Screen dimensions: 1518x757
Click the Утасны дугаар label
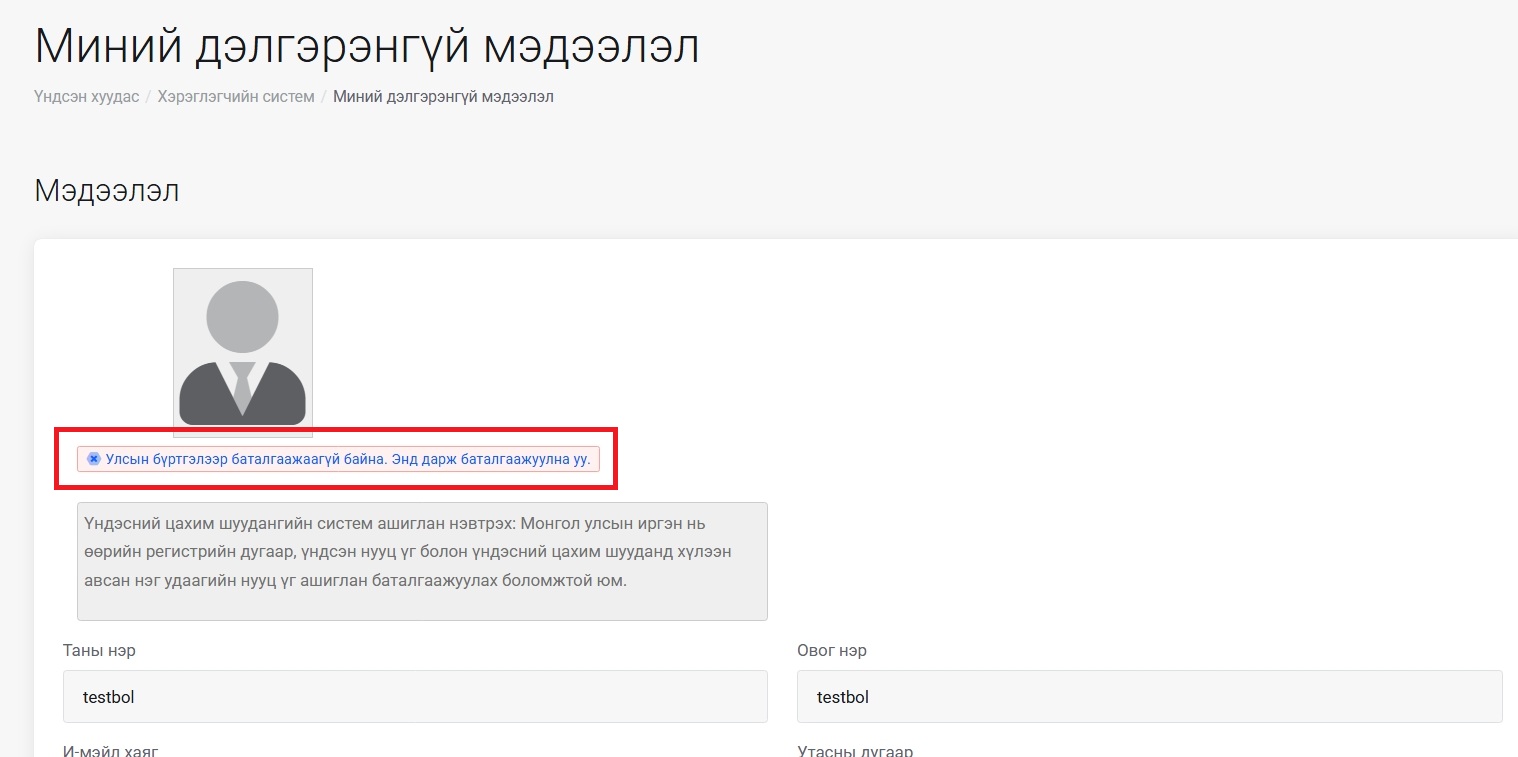pos(854,750)
